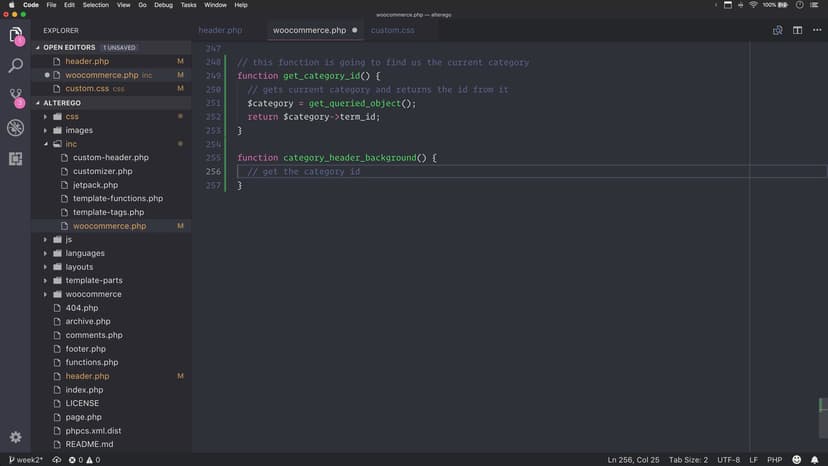Image resolution: width=828 pixels, height=466 pixels.
Task: Switch to the custom.css tab
Action: tap(392, 30)
